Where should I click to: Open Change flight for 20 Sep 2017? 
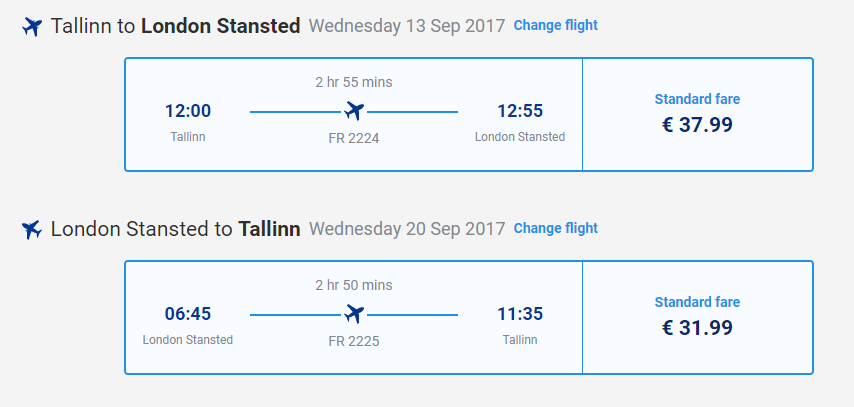tap(556, 228)
